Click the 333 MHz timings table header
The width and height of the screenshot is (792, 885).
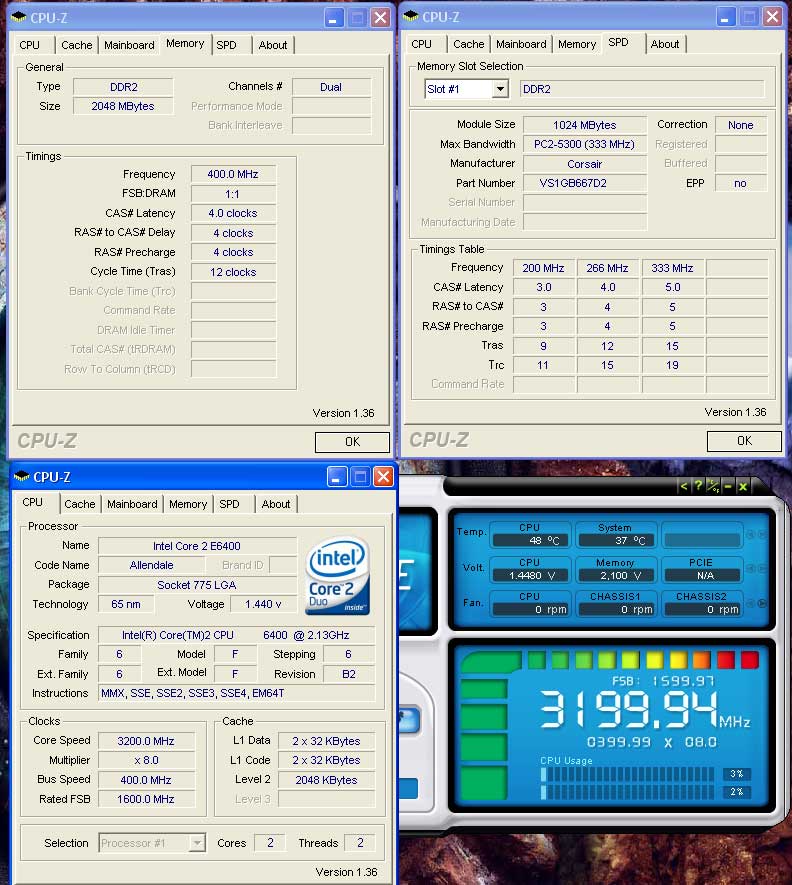672,268
